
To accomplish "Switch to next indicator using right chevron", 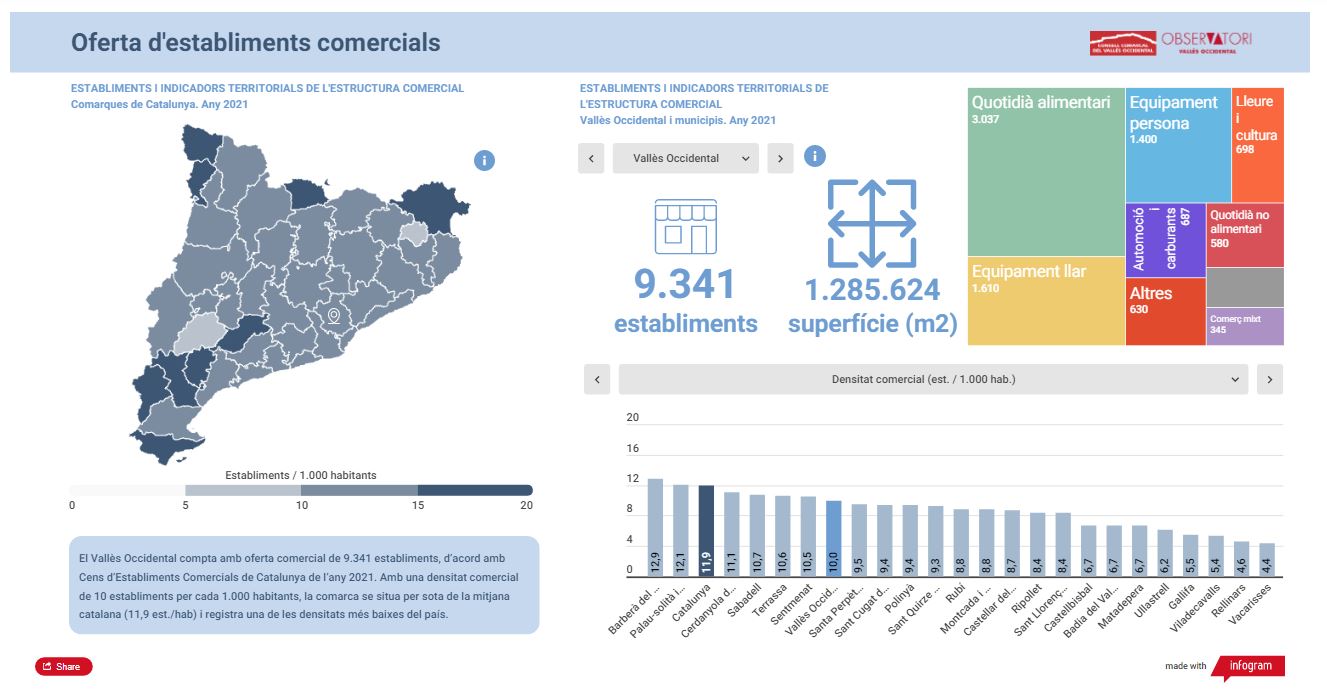I will tap(1270, 379).
